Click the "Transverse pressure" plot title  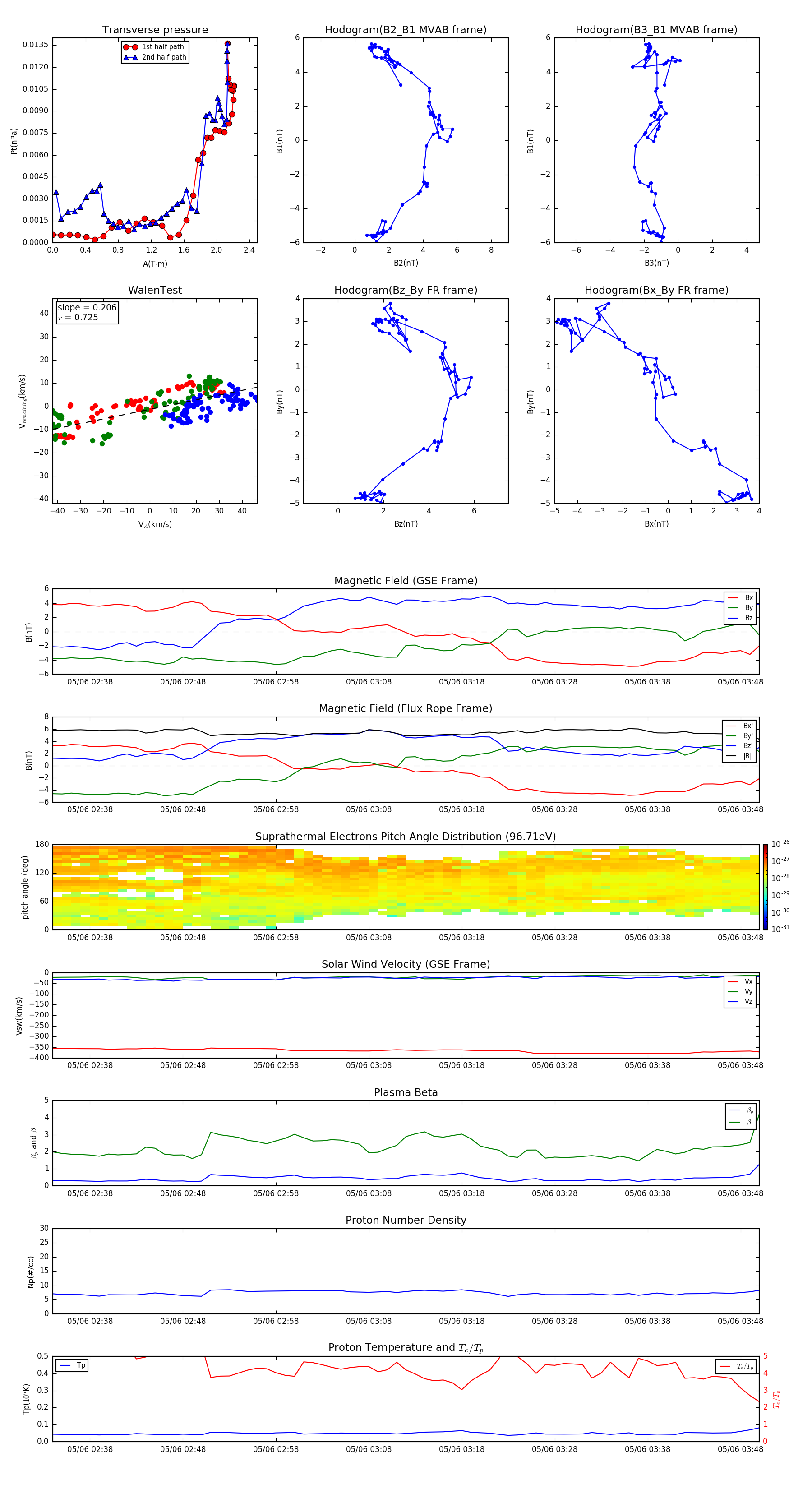coord(155,30)
